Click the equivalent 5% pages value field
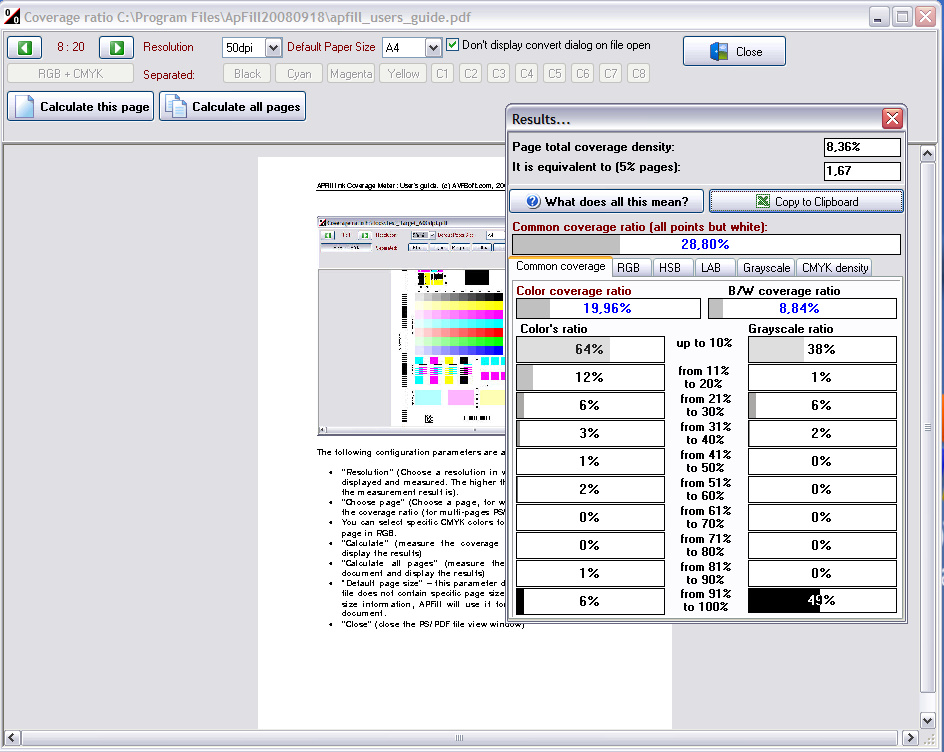 coord(862,171)
